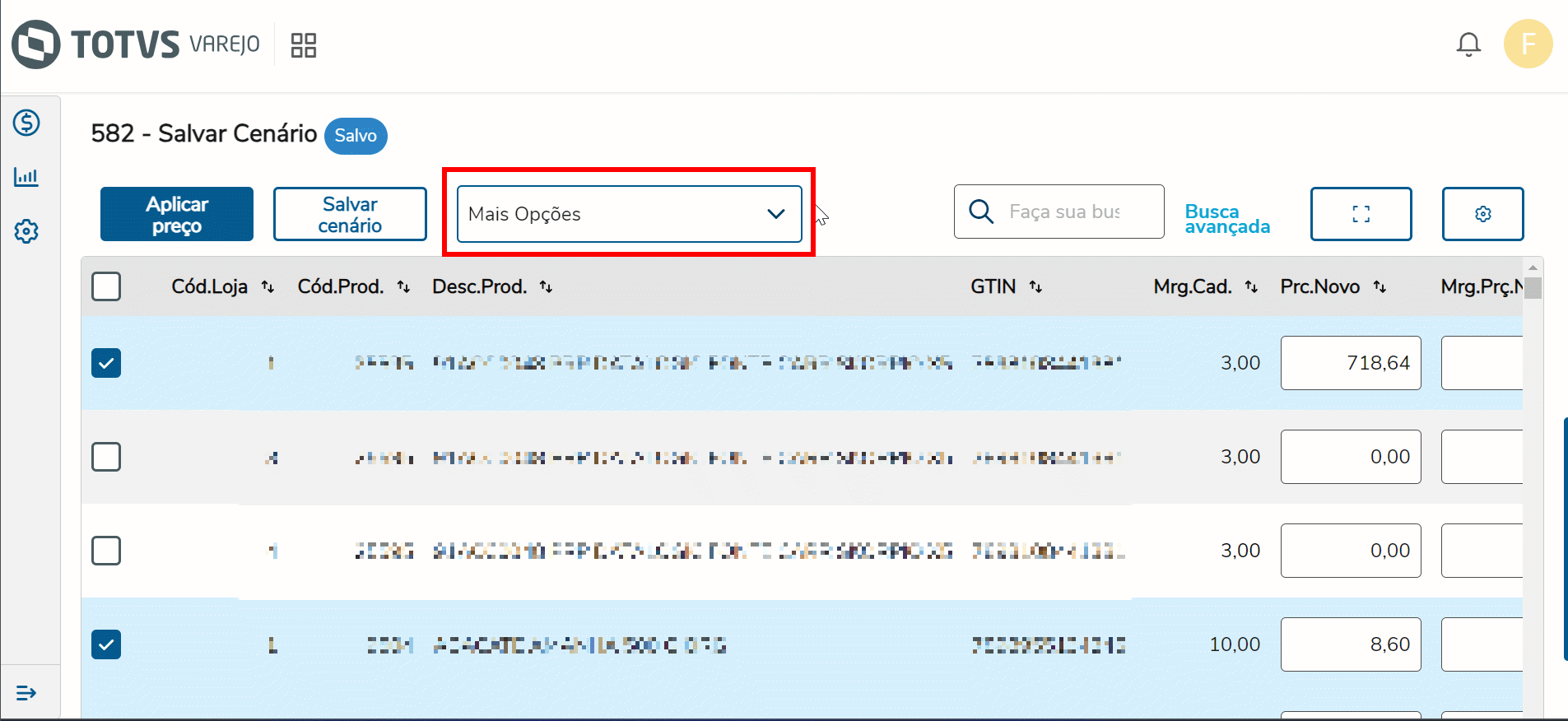Uncheck the row with price 8,60
The height and width of the screenshot is (721, 1568).
point(106,644)
